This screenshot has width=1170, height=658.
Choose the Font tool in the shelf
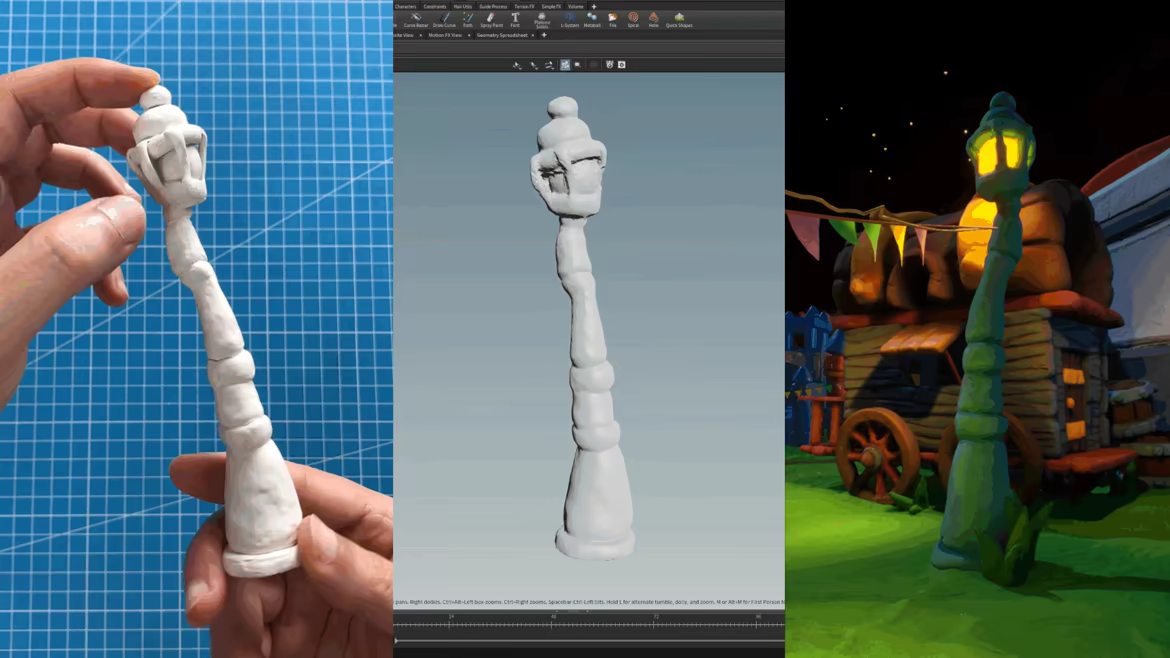click(515, 19)
